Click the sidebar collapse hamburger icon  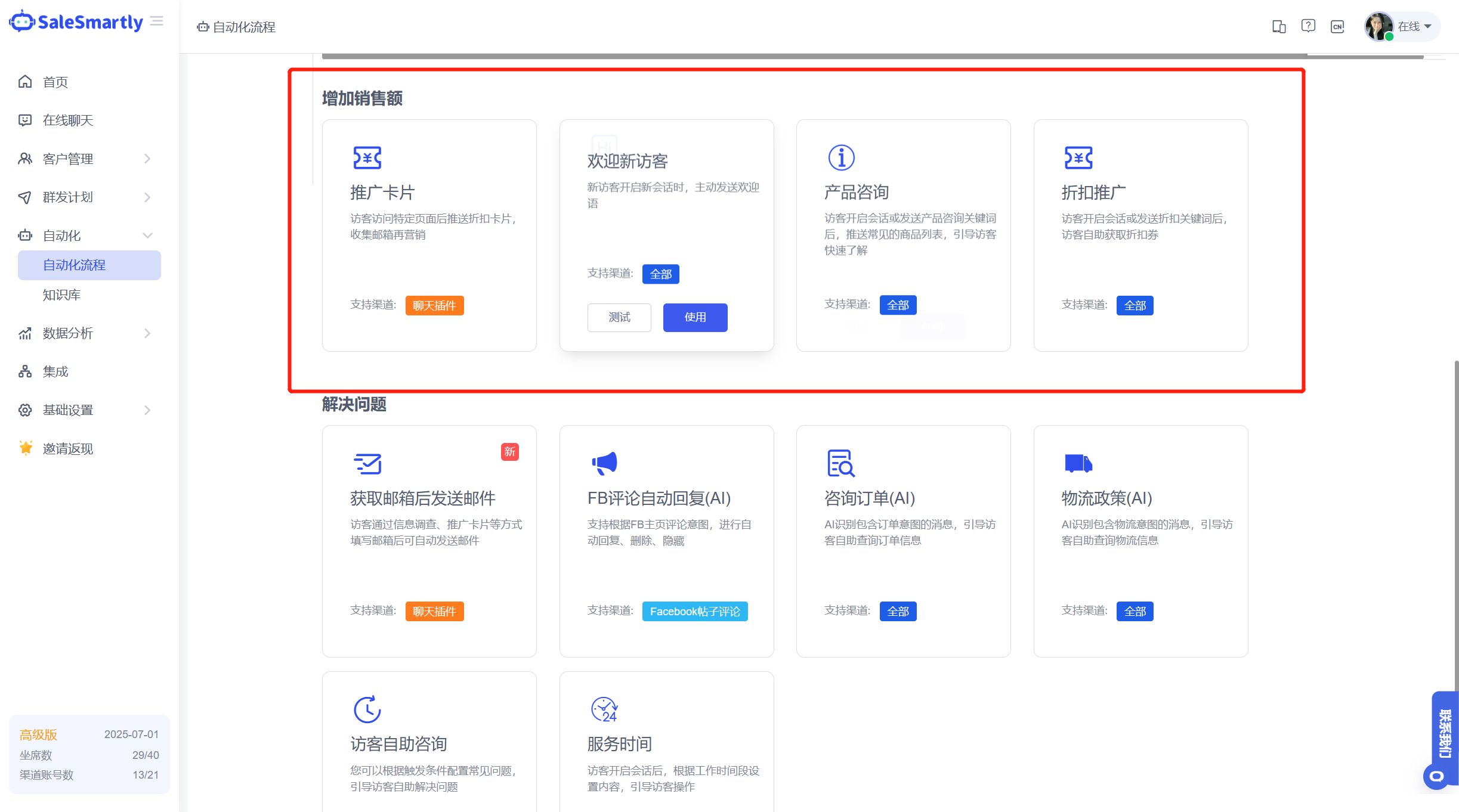(157, 21)
